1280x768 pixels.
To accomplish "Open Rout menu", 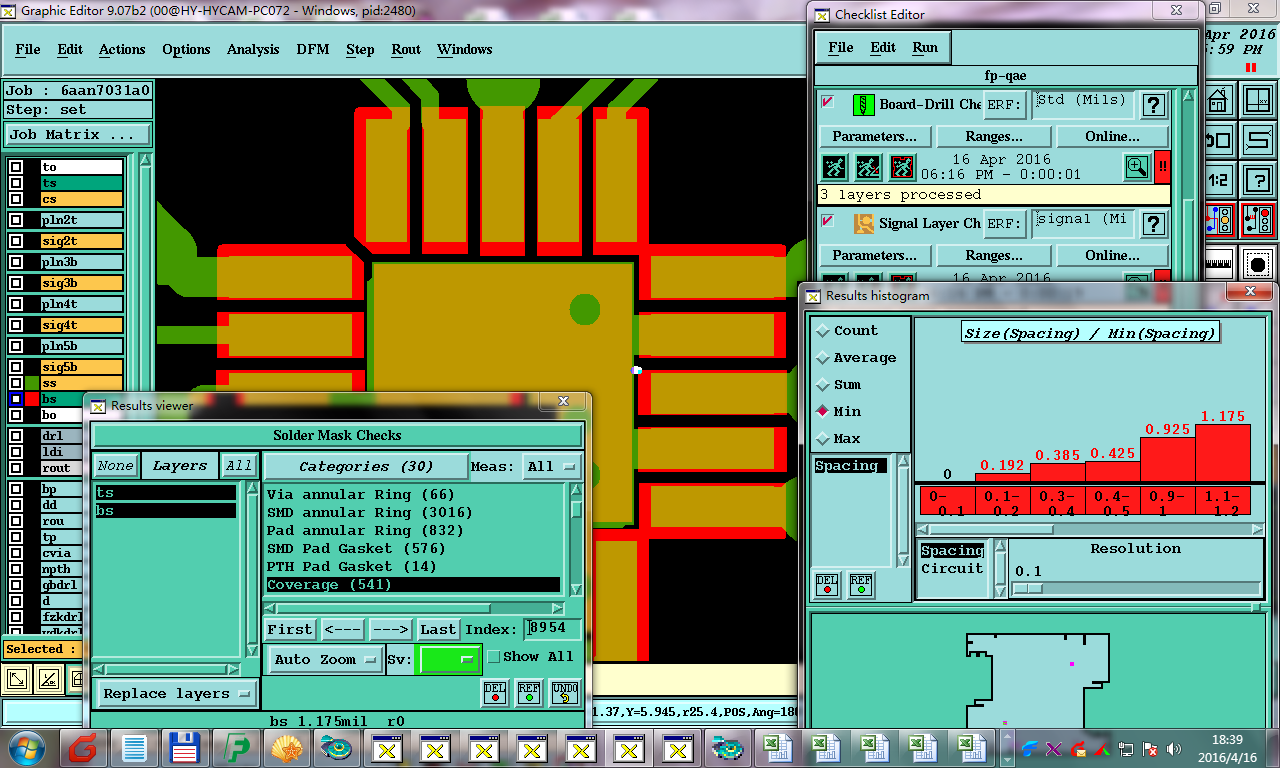I will [x=406, y=49].
